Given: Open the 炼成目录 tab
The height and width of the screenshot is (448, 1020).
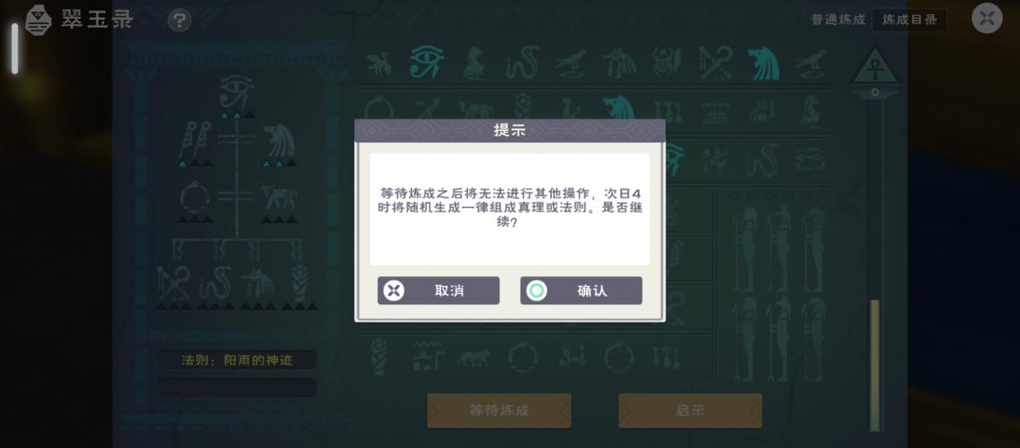Looking at the screenshot, I should [909, 20].
